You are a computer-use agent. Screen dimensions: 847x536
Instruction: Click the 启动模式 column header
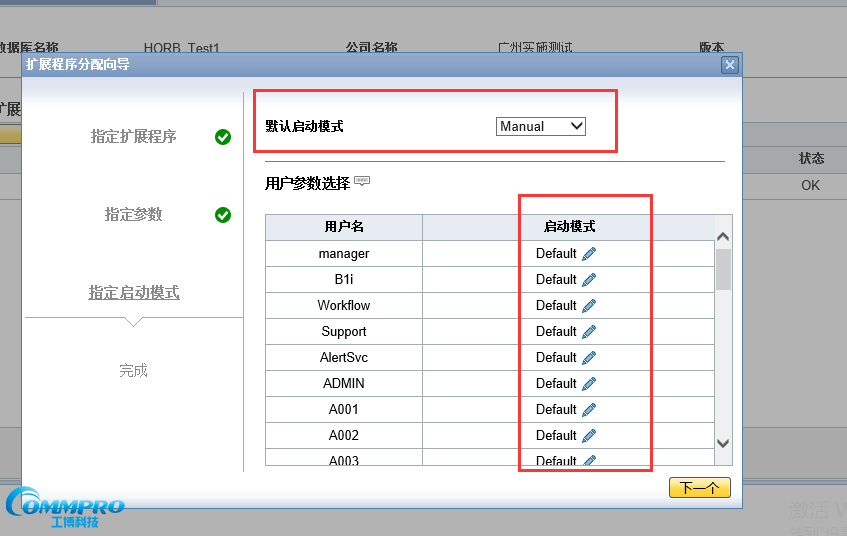pos(569,227)
